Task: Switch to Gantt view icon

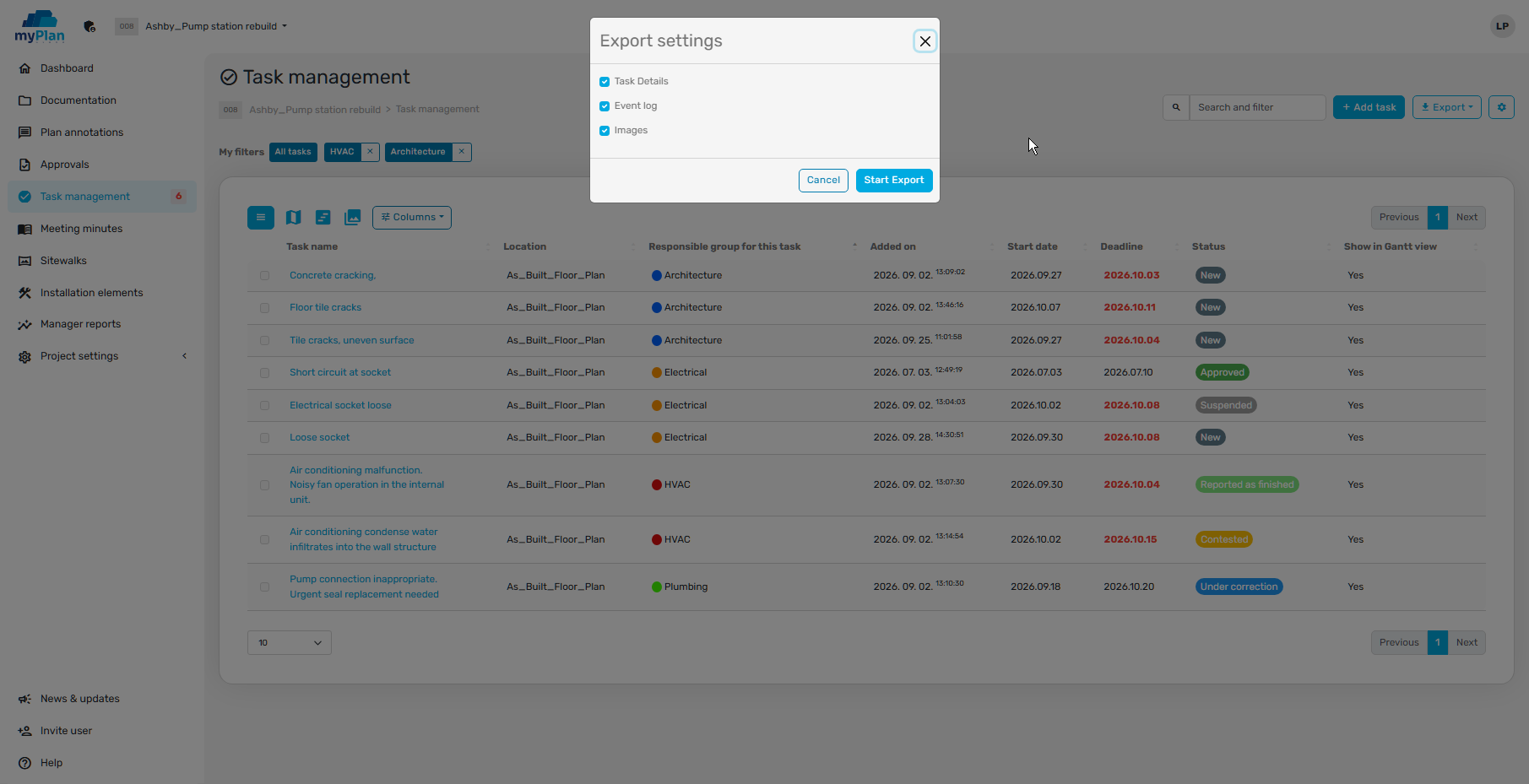Action: click(323, 218)
